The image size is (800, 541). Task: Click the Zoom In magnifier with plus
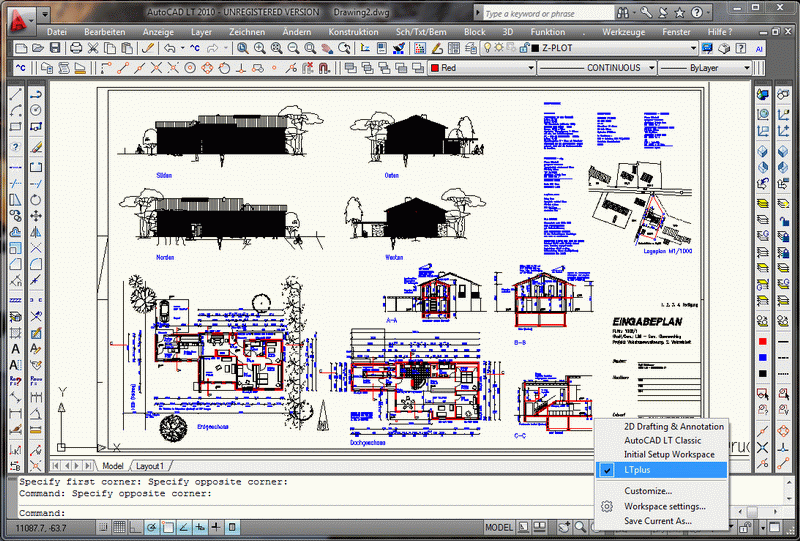point(260,48)
